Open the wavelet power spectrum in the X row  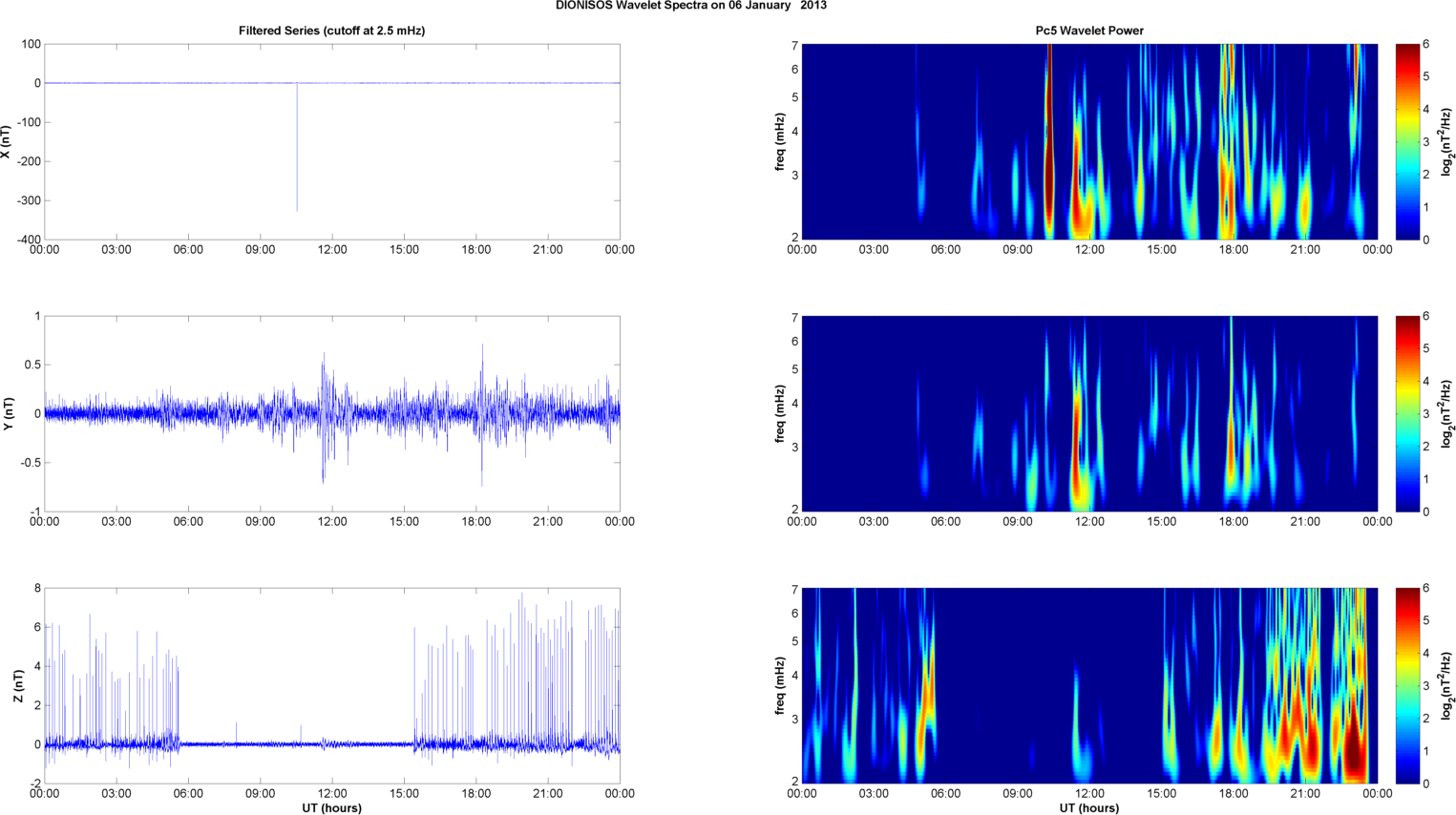coord(1089,142)
